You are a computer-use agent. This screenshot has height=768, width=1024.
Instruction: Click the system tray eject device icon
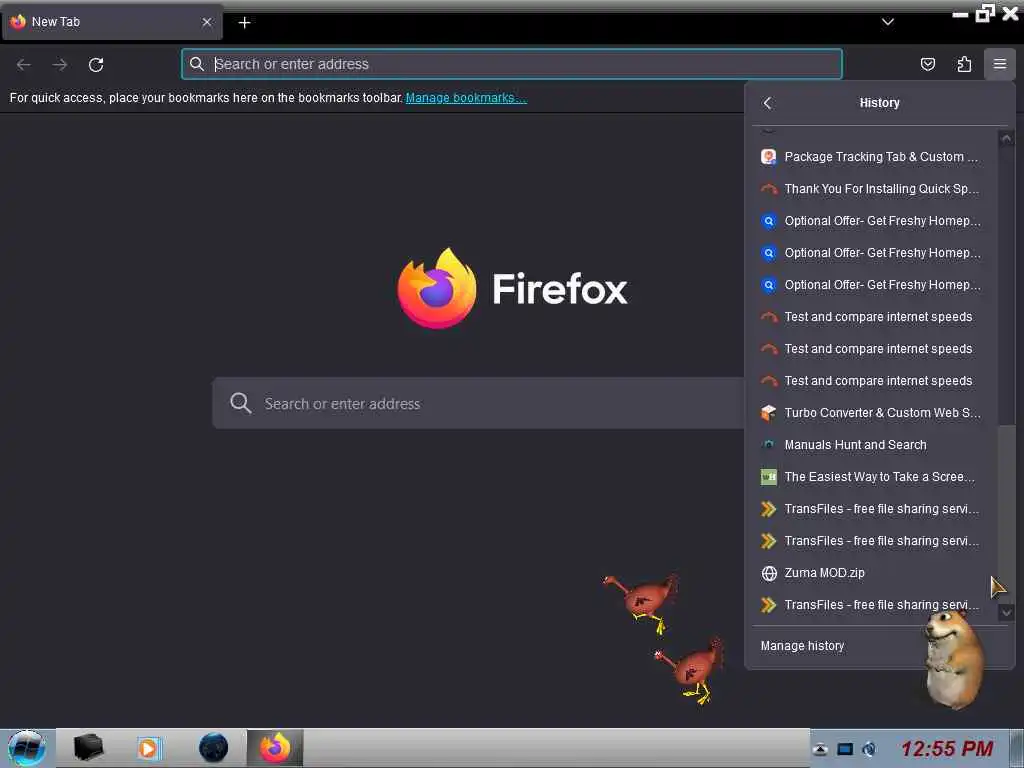pyautogui.click(x=820, y=749)
